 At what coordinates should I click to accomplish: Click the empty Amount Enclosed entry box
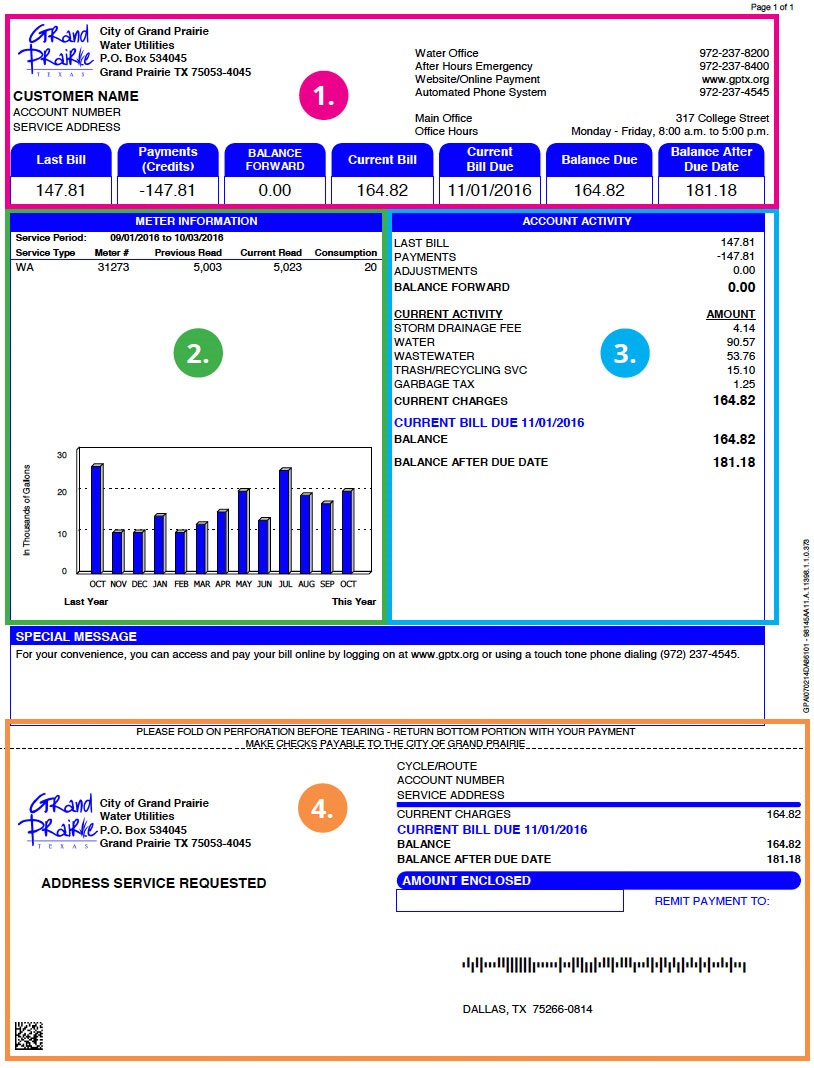point(510,900)
